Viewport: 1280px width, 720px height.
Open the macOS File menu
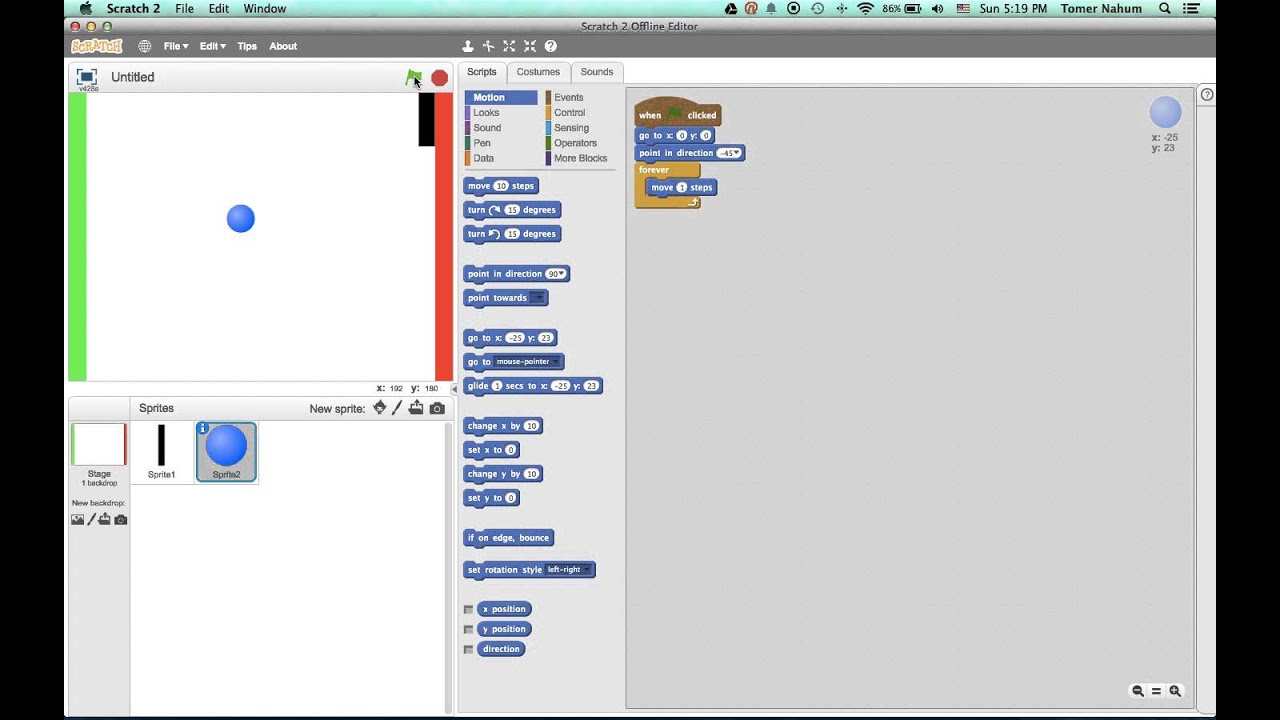184,8
